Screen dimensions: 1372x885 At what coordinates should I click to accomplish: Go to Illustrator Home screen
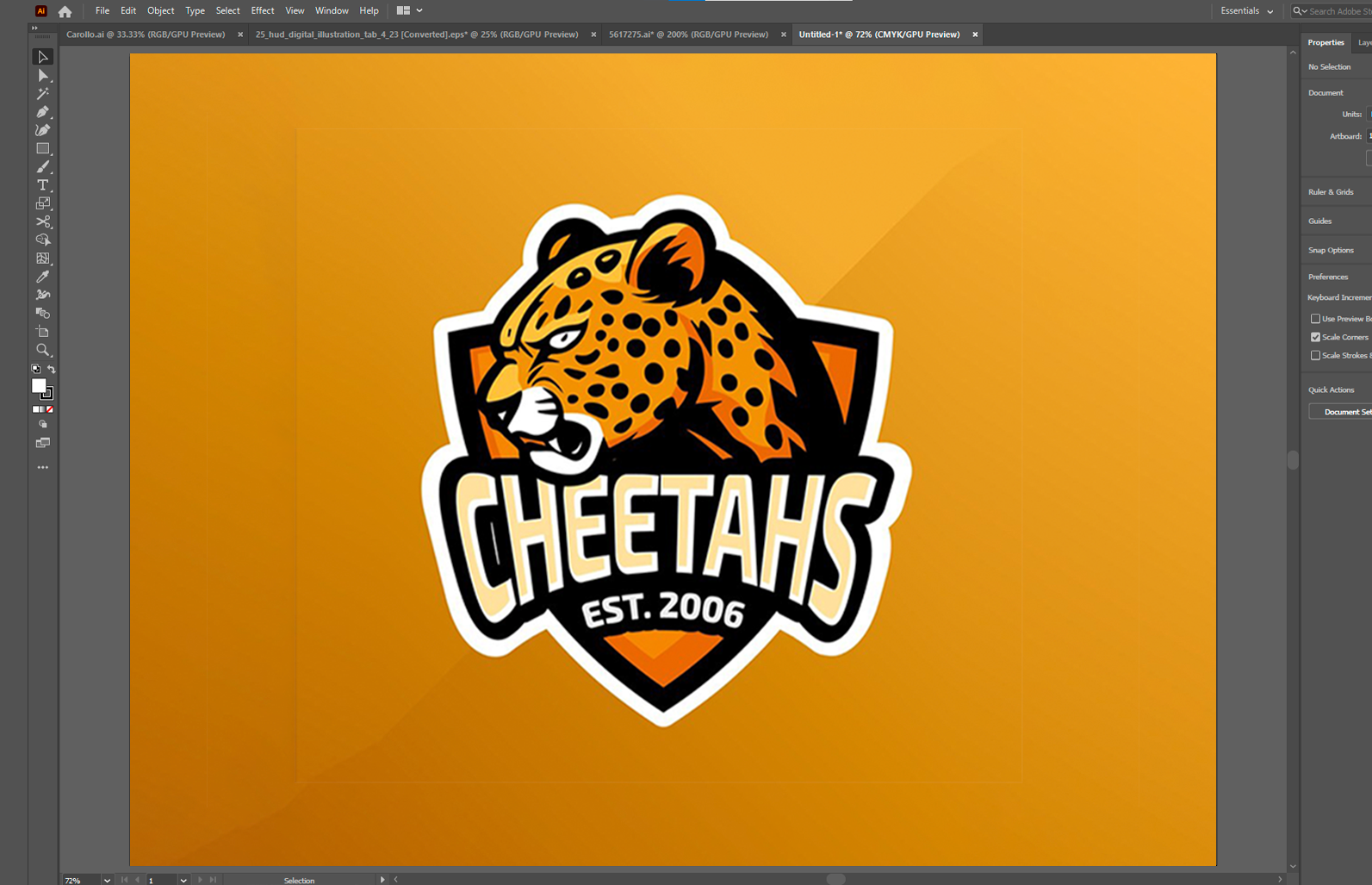tap(65, 11)
